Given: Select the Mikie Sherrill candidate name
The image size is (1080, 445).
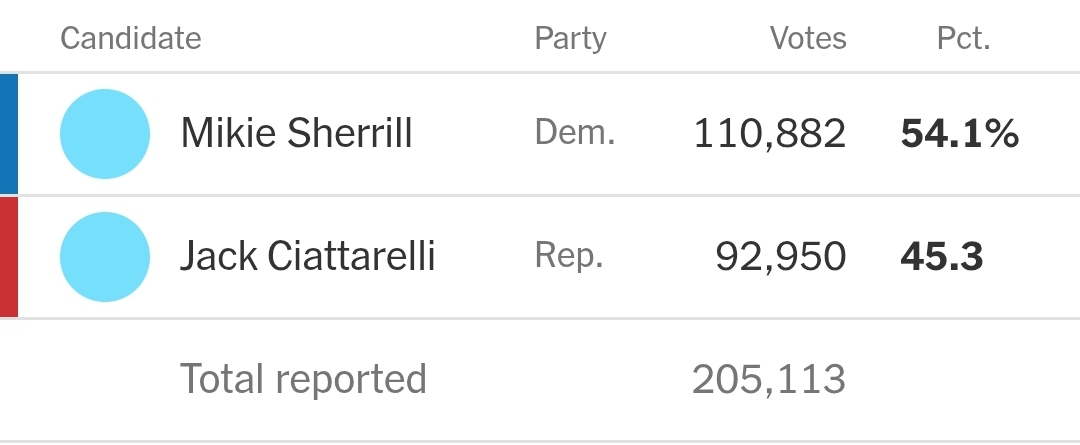Looking at the screenshot, I should tap(296, 134).
